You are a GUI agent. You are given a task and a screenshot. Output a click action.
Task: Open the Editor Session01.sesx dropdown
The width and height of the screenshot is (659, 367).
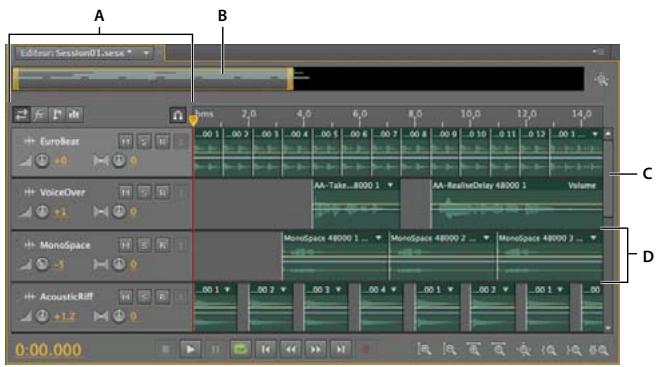click(146, 53)
